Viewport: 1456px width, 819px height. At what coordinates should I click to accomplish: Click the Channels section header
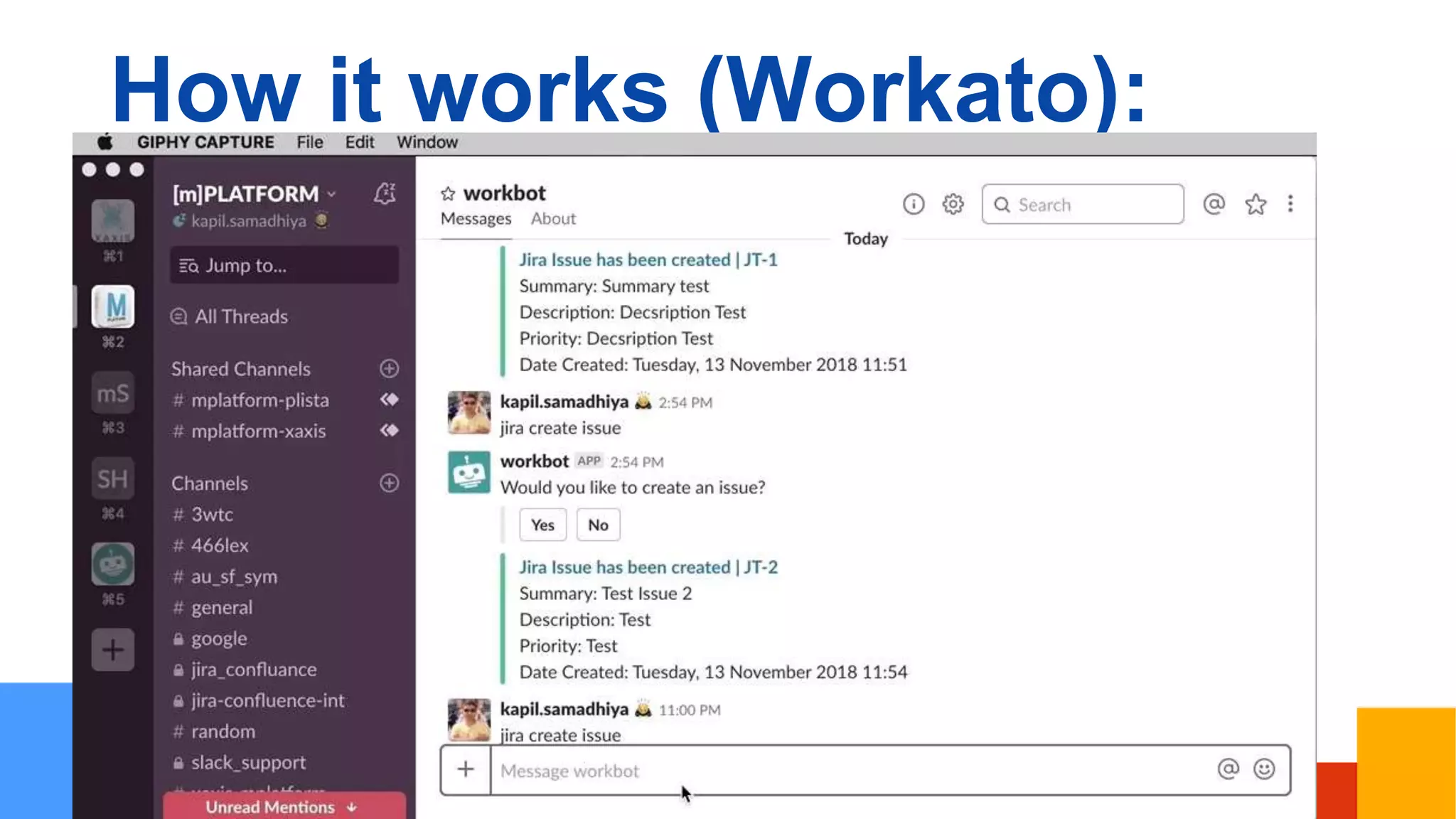210,483
